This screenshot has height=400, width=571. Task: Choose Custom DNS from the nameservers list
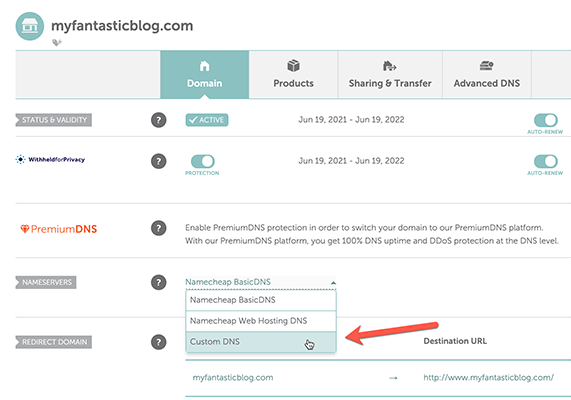point(261,342)
